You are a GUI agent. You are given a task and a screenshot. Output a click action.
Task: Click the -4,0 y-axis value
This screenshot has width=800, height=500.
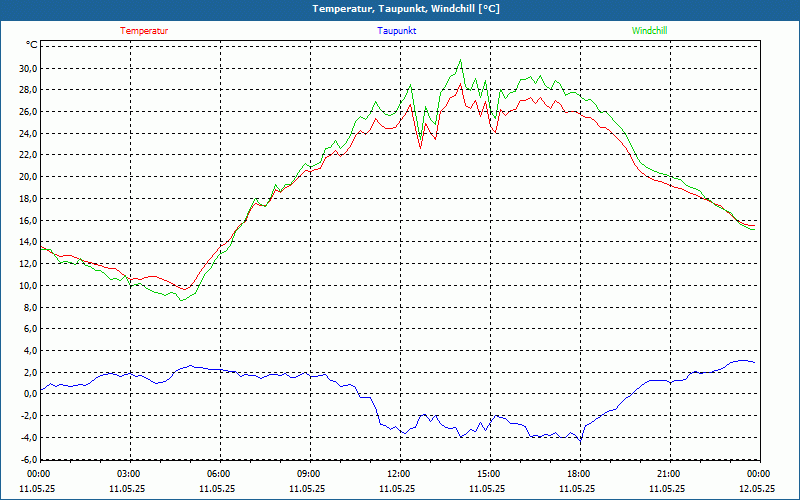coord(30,437)
